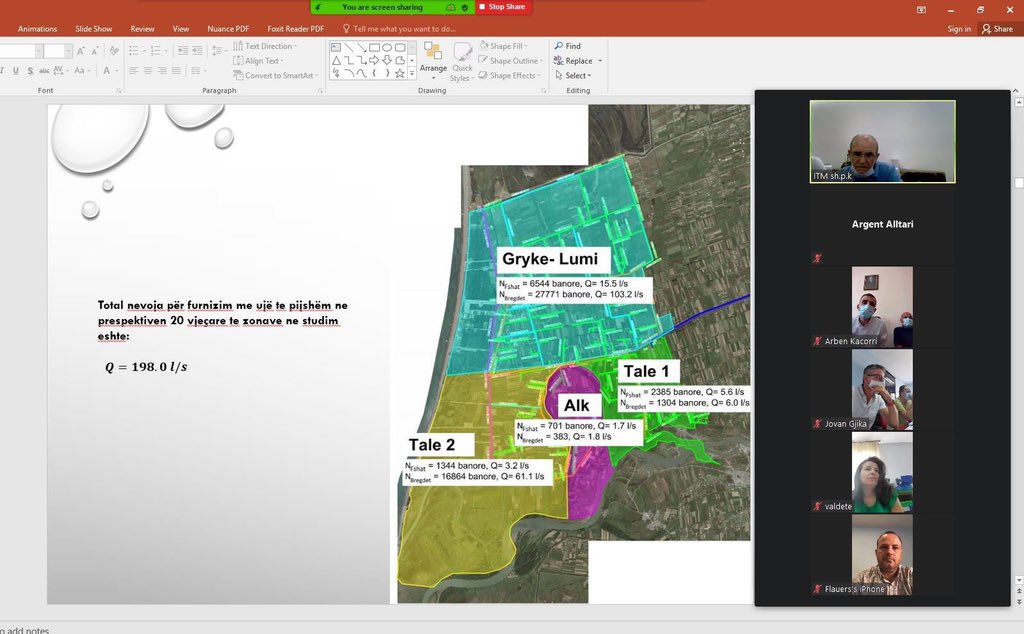The height and width of the screenshot is (634, 1024).
Task: Open the Ribbon Display Options icon
Action: [921, 10]
